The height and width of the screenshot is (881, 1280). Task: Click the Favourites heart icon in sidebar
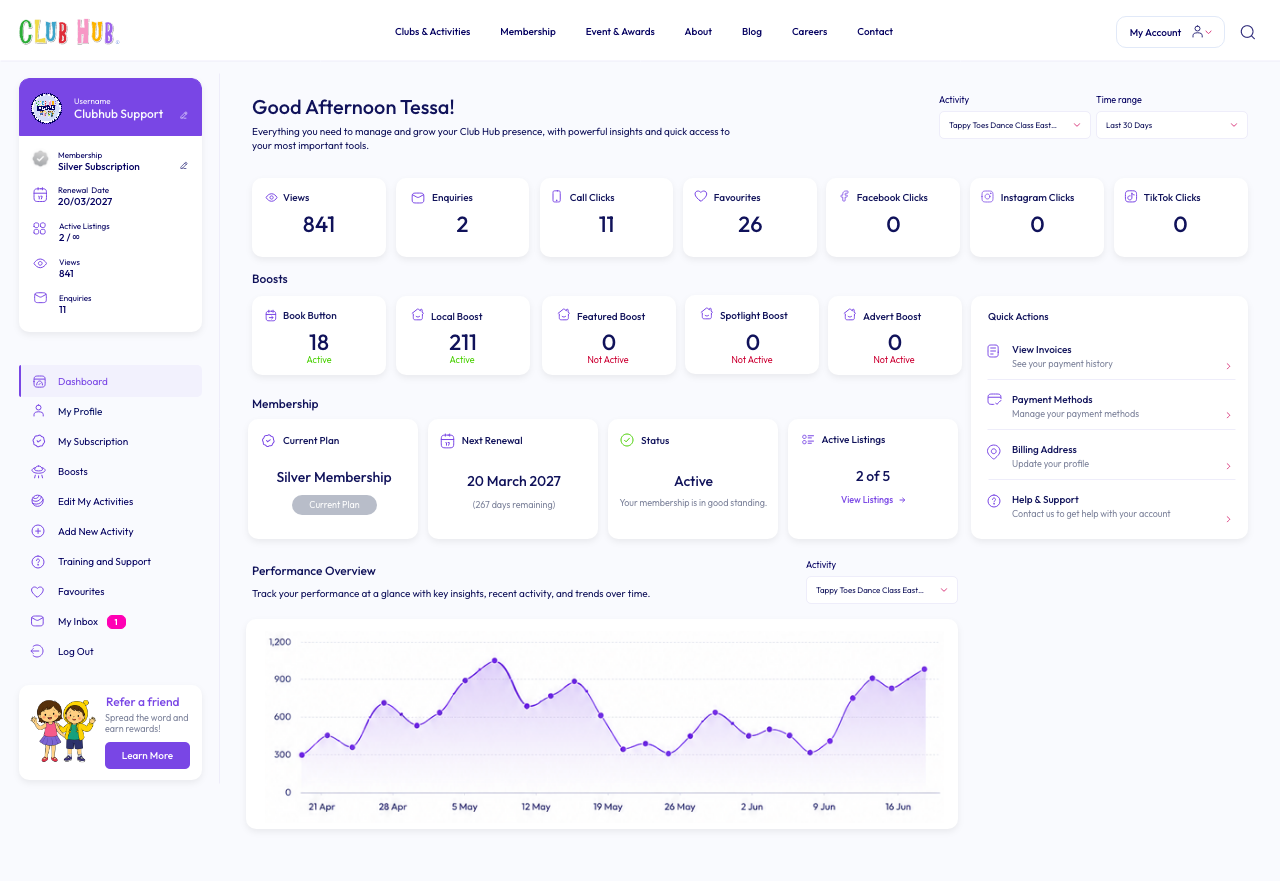[x=38, y=591]
